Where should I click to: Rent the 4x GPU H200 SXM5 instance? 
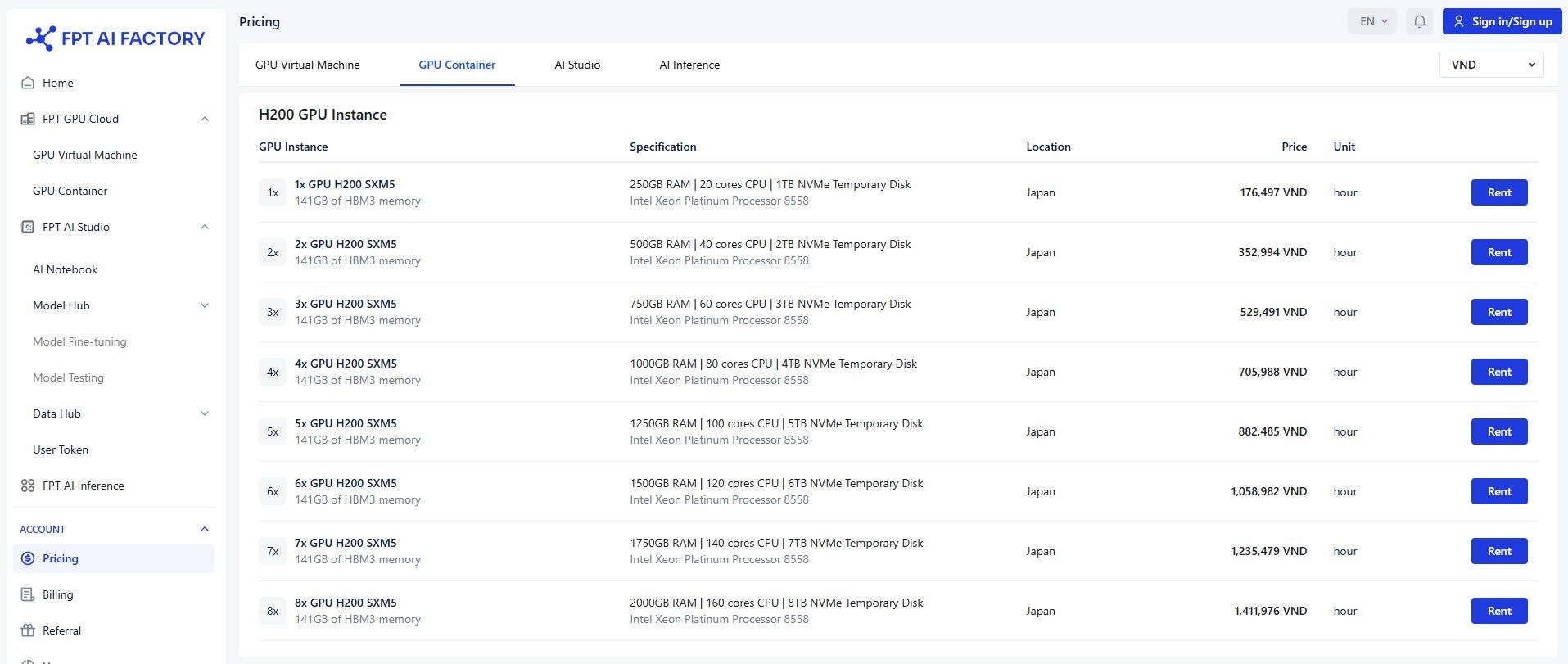1499,372
